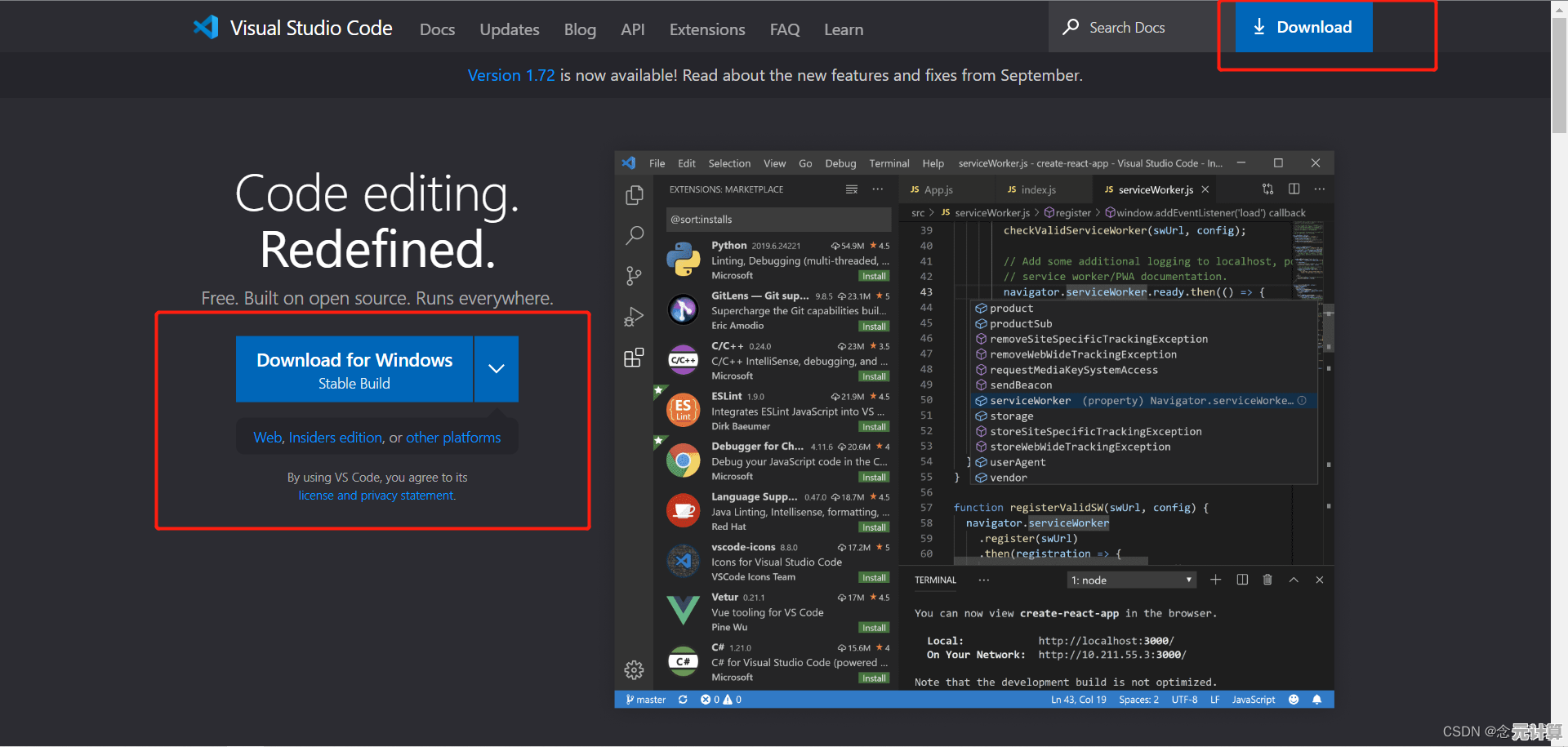Image resolution: width=1568 pixels, height=747 pixels.
Task: Click the kill terminal trash icon
Action: pyautogui.click(x=1267, y=580)
